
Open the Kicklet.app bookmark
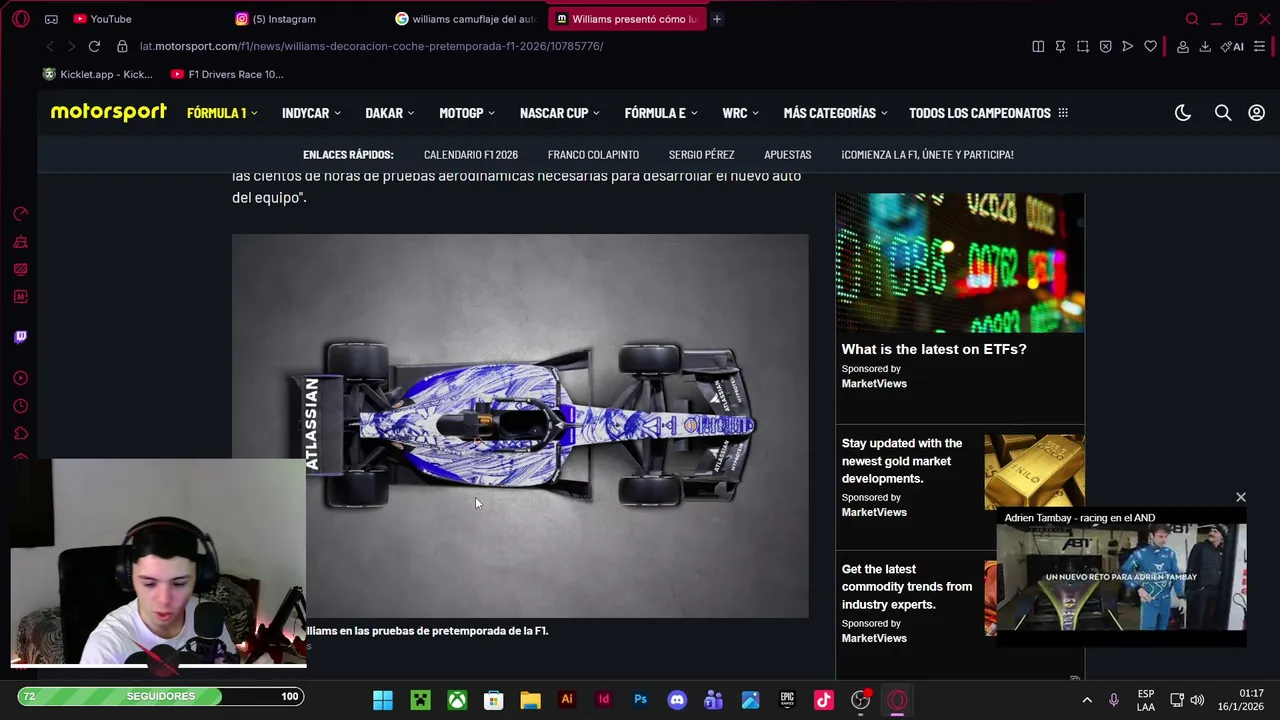pyautogui.click(x=98, y=74)
